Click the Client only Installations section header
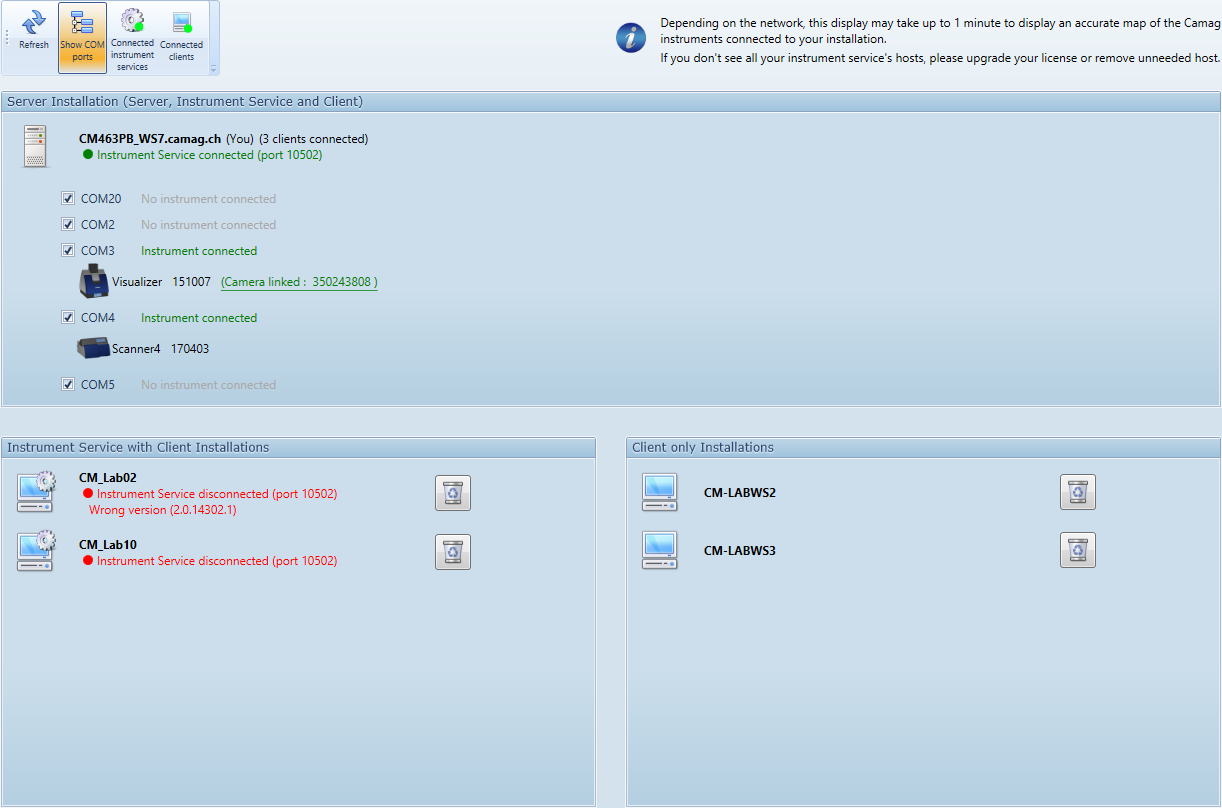The image size is (1222, 808). pyautogui.click(x=924, y=447)
